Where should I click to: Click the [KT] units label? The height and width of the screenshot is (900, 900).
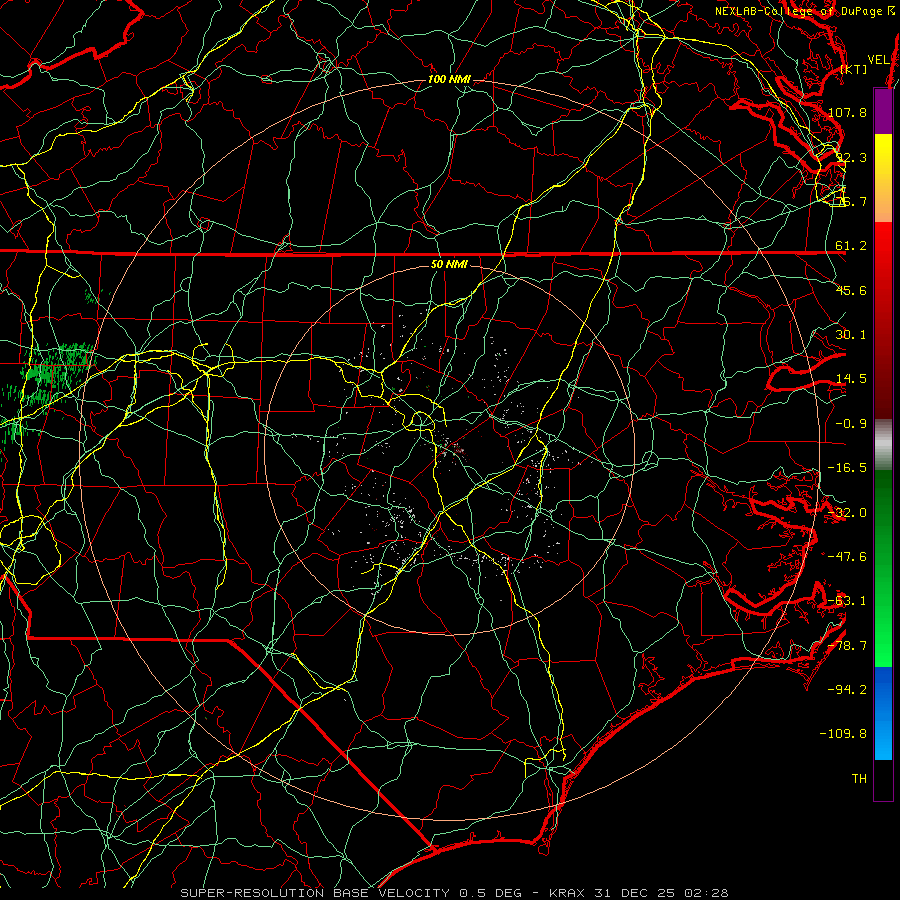click(854, 69)
